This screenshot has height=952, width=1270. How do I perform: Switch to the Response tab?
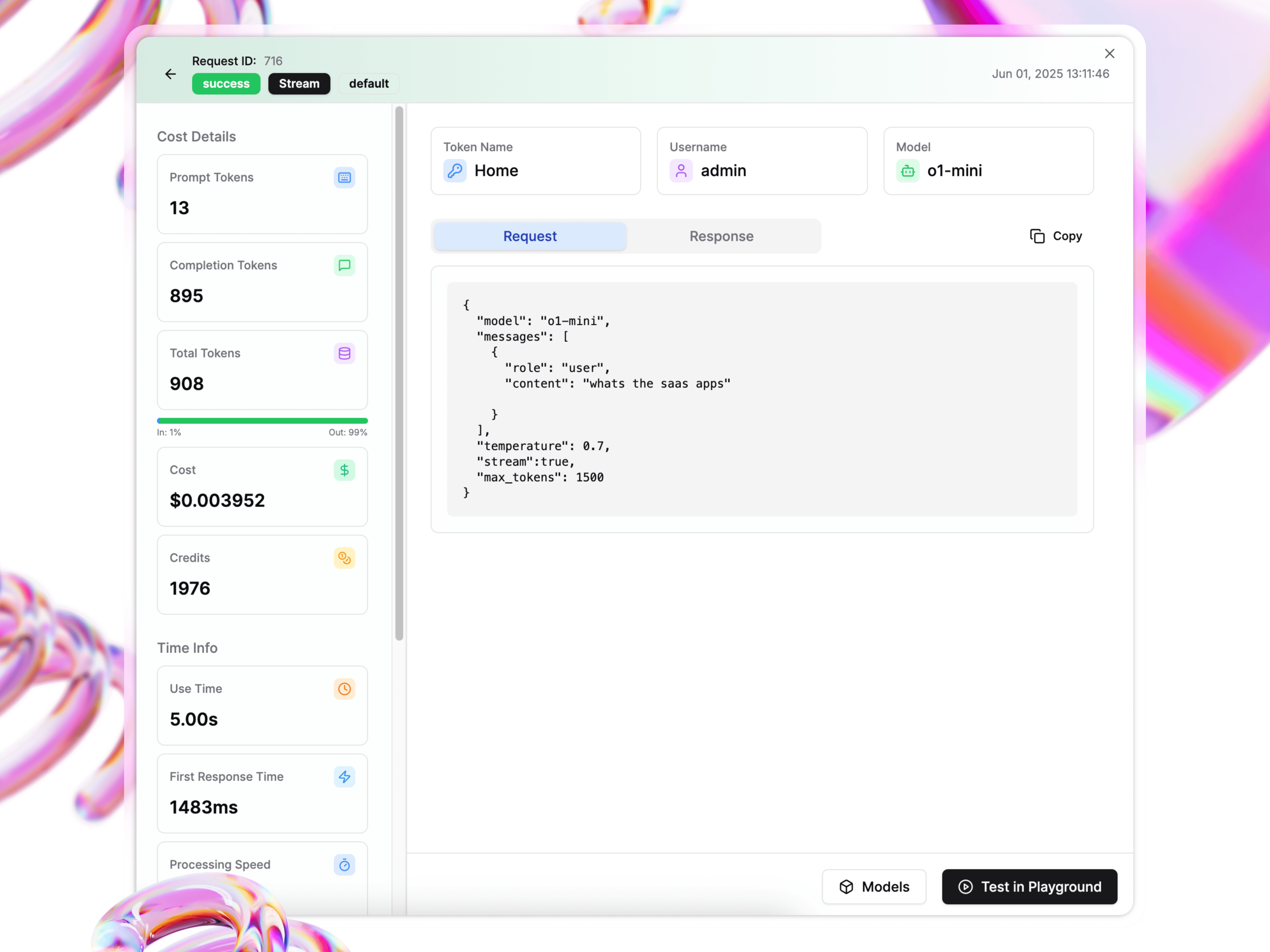click(721, 236)
